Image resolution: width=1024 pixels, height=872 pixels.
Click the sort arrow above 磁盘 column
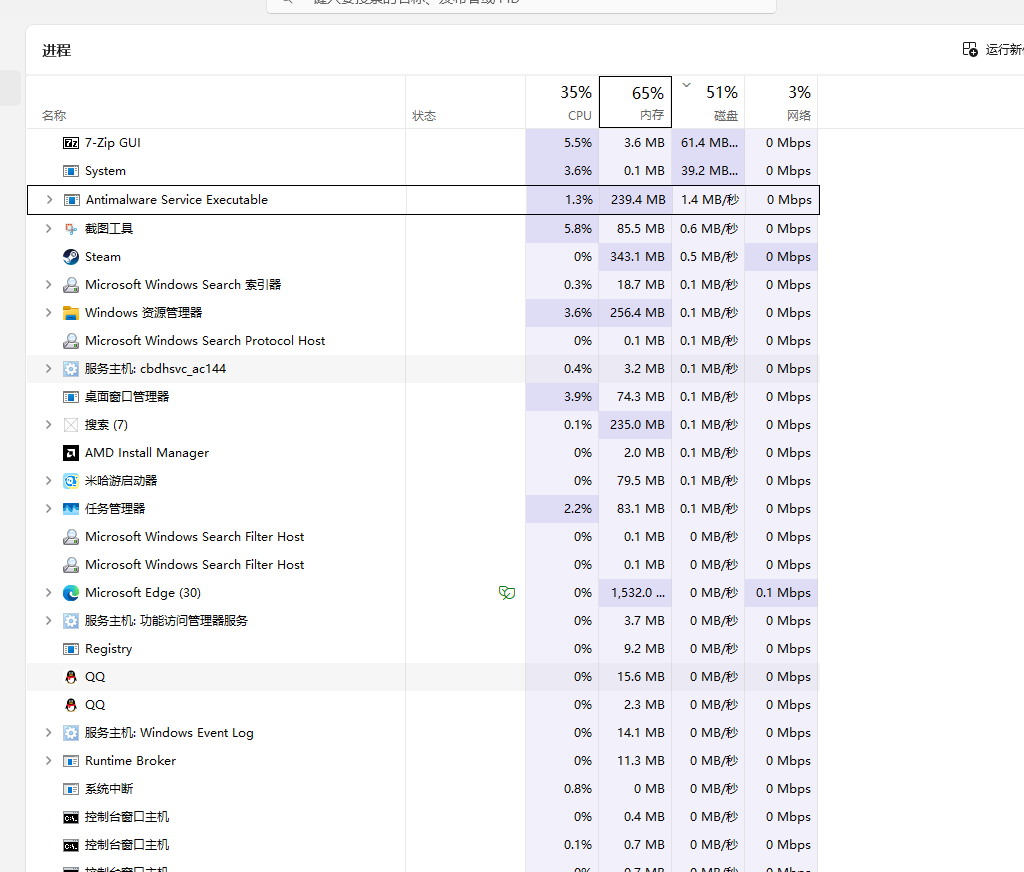click(686, 85)
